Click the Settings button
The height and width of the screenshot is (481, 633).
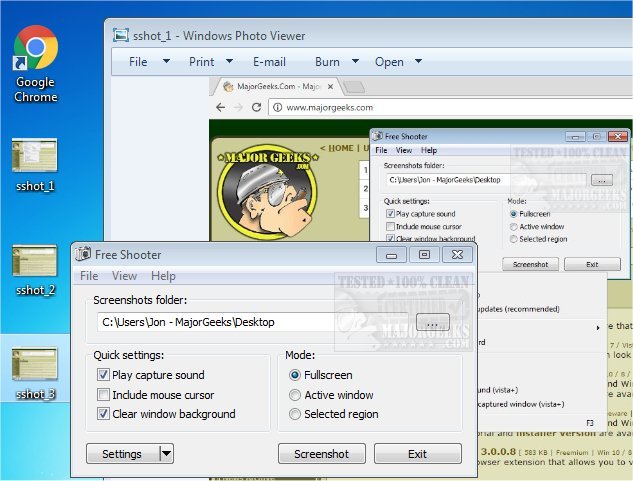coord(122,454)
